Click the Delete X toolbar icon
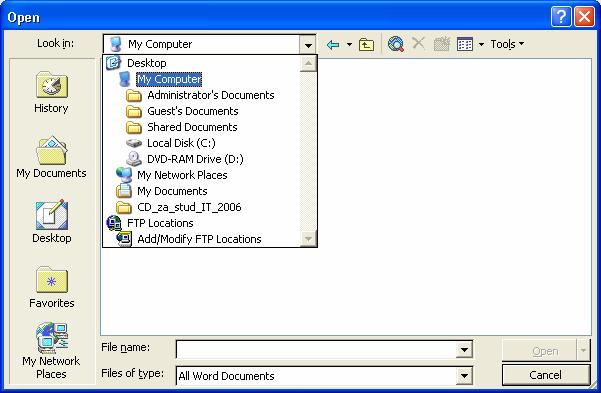 pyautogui.click(x=419, y=44)
